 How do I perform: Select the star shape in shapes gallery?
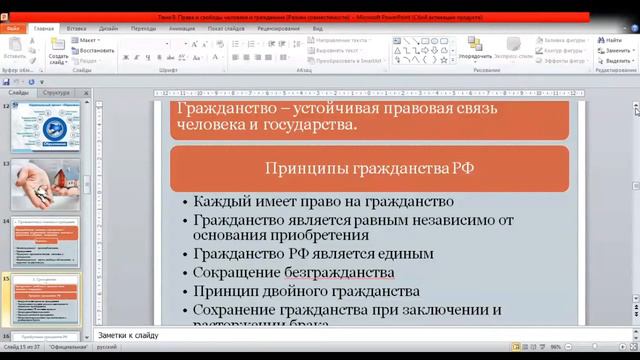pyautogui.click(x=444, y=60)
